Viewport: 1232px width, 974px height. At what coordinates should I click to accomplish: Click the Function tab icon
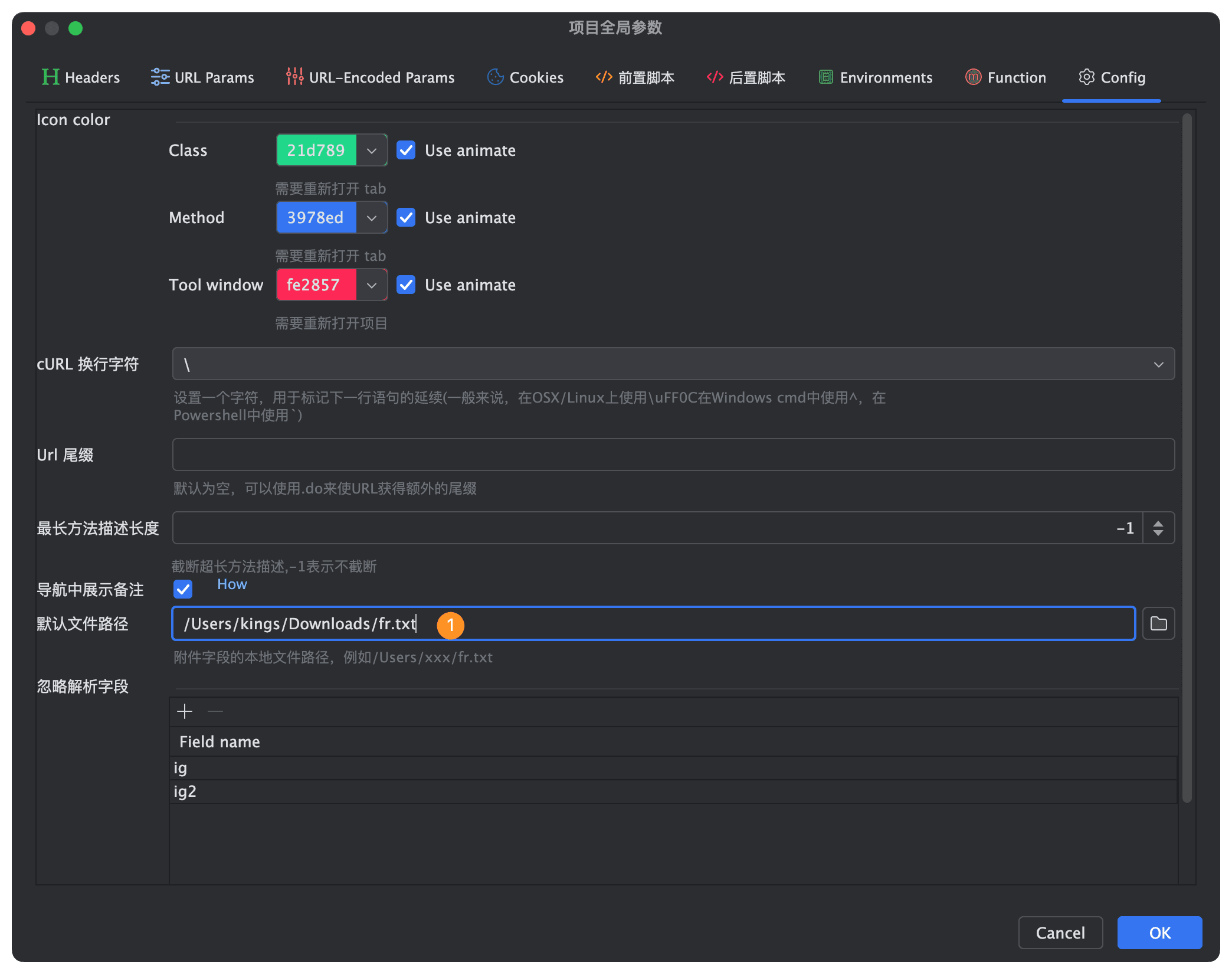[x=972, y=77]
